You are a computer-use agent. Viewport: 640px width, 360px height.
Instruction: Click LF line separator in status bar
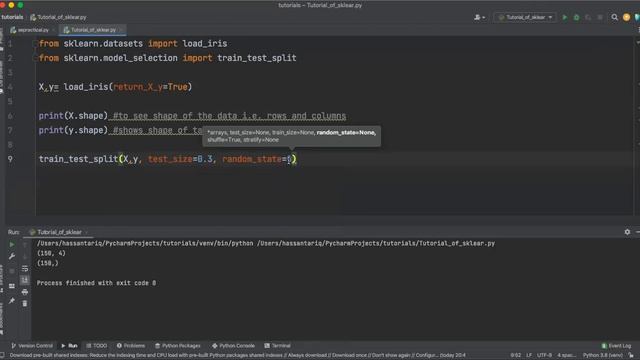(x=529, y=356)
